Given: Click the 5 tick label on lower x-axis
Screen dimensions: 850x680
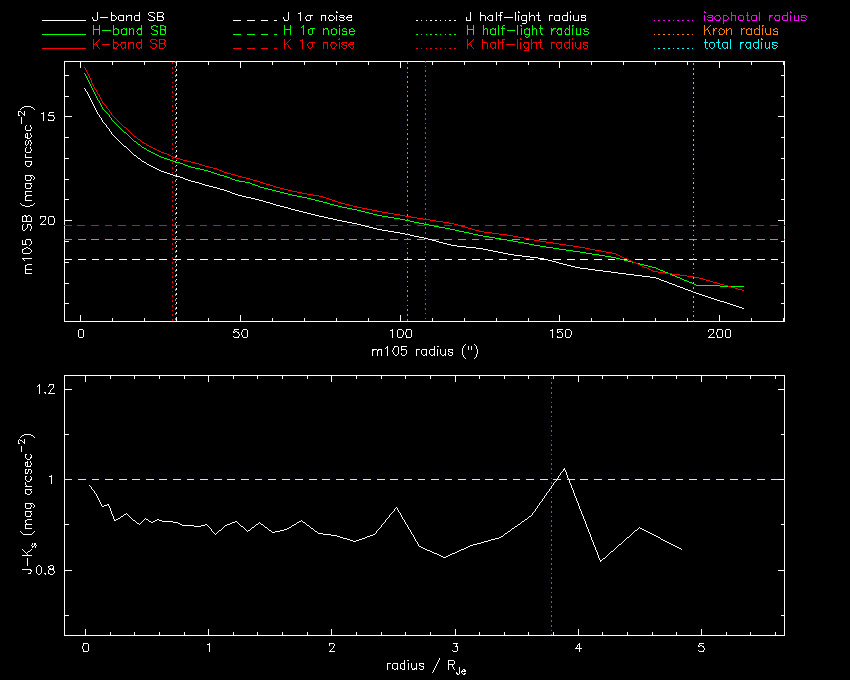Looking at the screenshot, I should point(701,649).
